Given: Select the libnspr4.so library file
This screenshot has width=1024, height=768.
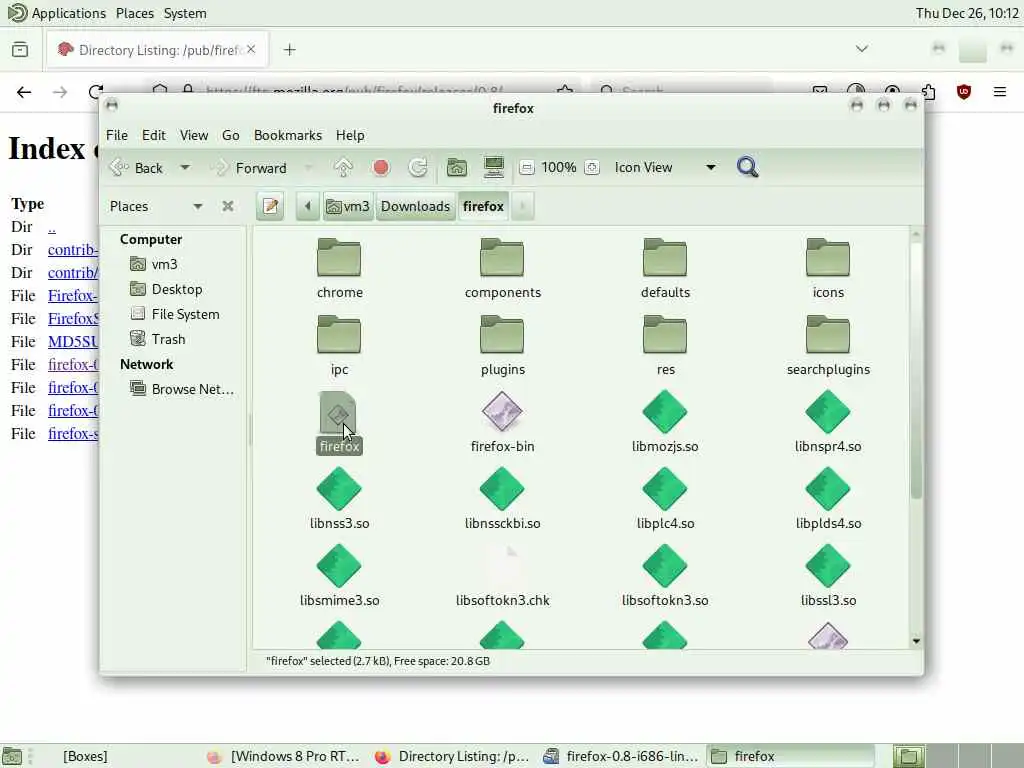Looking at the screenshot, I should tap(827, 422).
